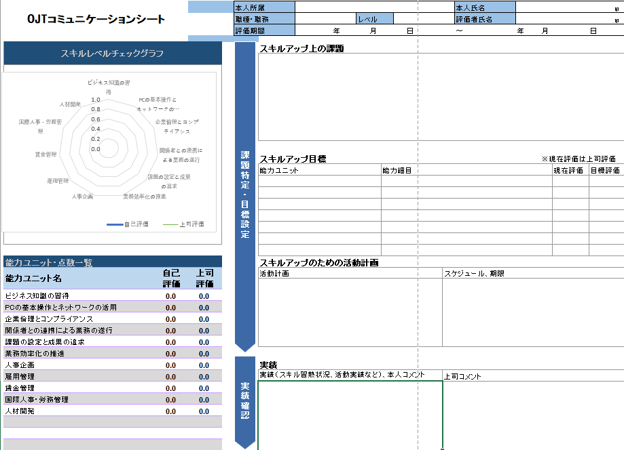Viewport: 624px width, 450px height.
Task: Select the 業務効率化の推進 table row name
Action: pos(35,353)
